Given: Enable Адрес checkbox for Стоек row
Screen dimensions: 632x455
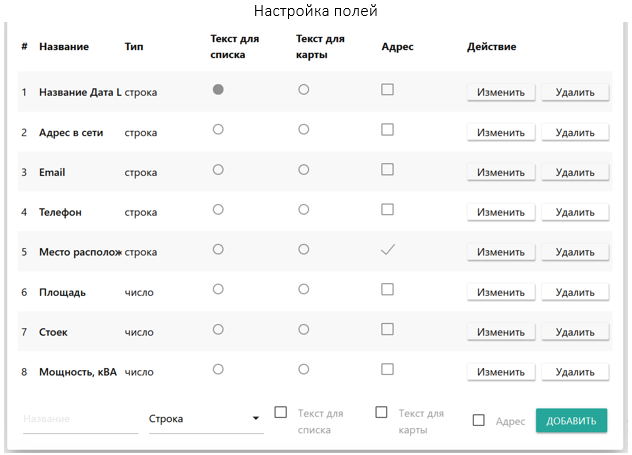Looking at the screenshot, I should point(388,330).
